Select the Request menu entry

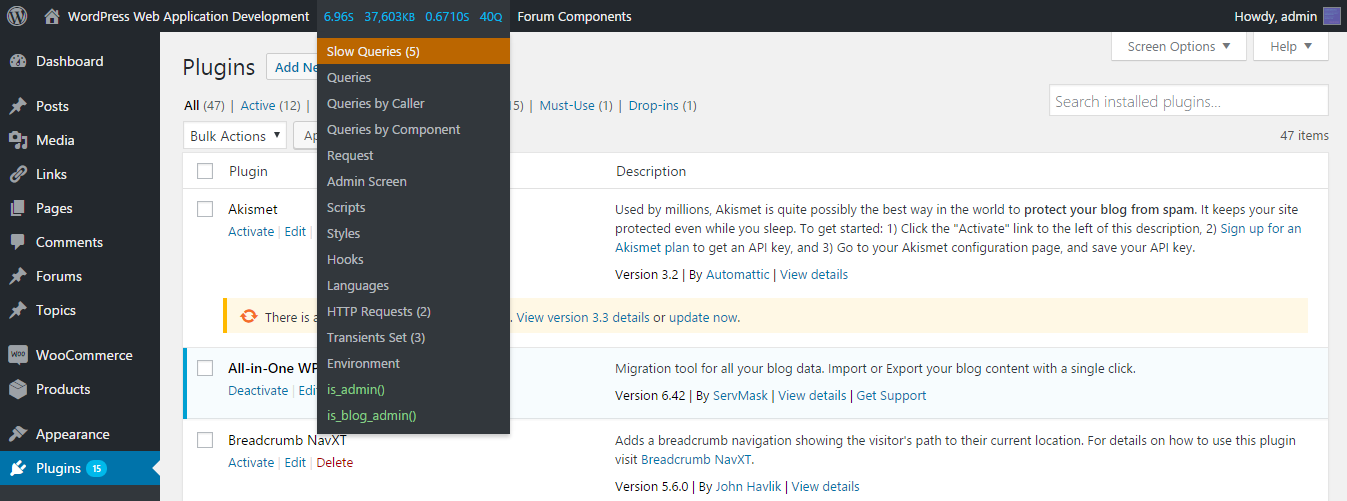[414, 155]
